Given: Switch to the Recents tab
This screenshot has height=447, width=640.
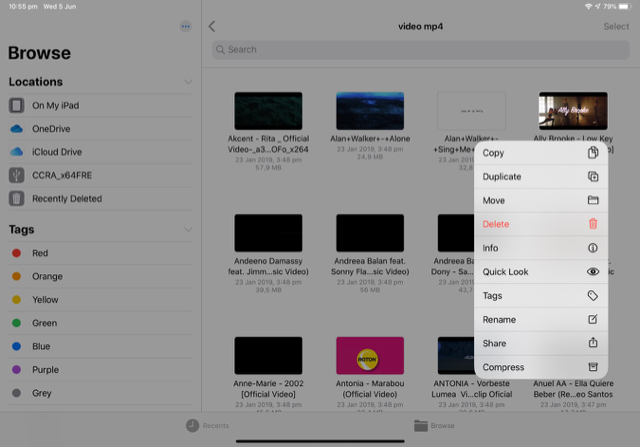Looking at the screenshot, I should point(208,425).
